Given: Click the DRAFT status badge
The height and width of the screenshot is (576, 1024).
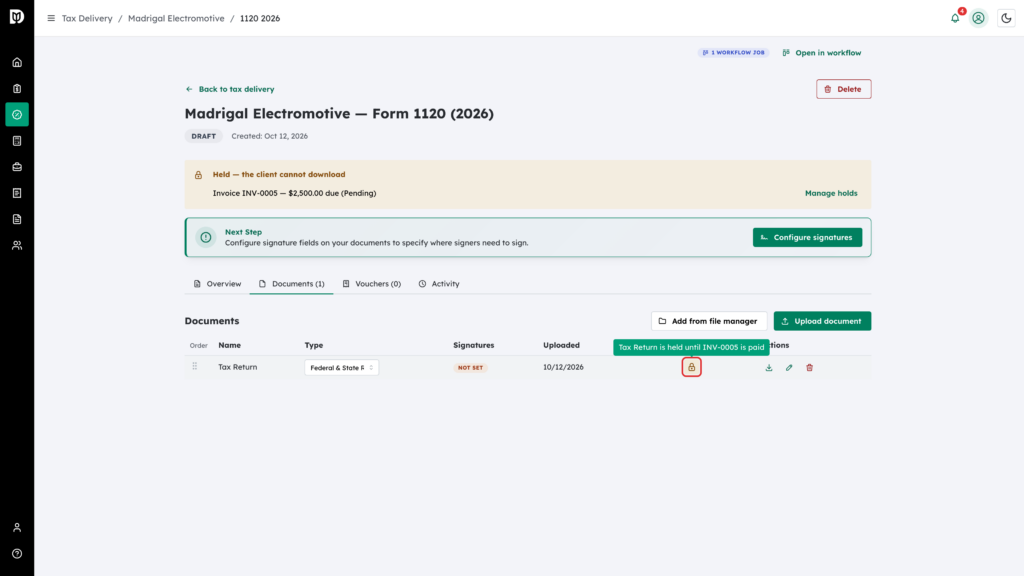Looking at the screenshot, I should [x=203, y=136].
